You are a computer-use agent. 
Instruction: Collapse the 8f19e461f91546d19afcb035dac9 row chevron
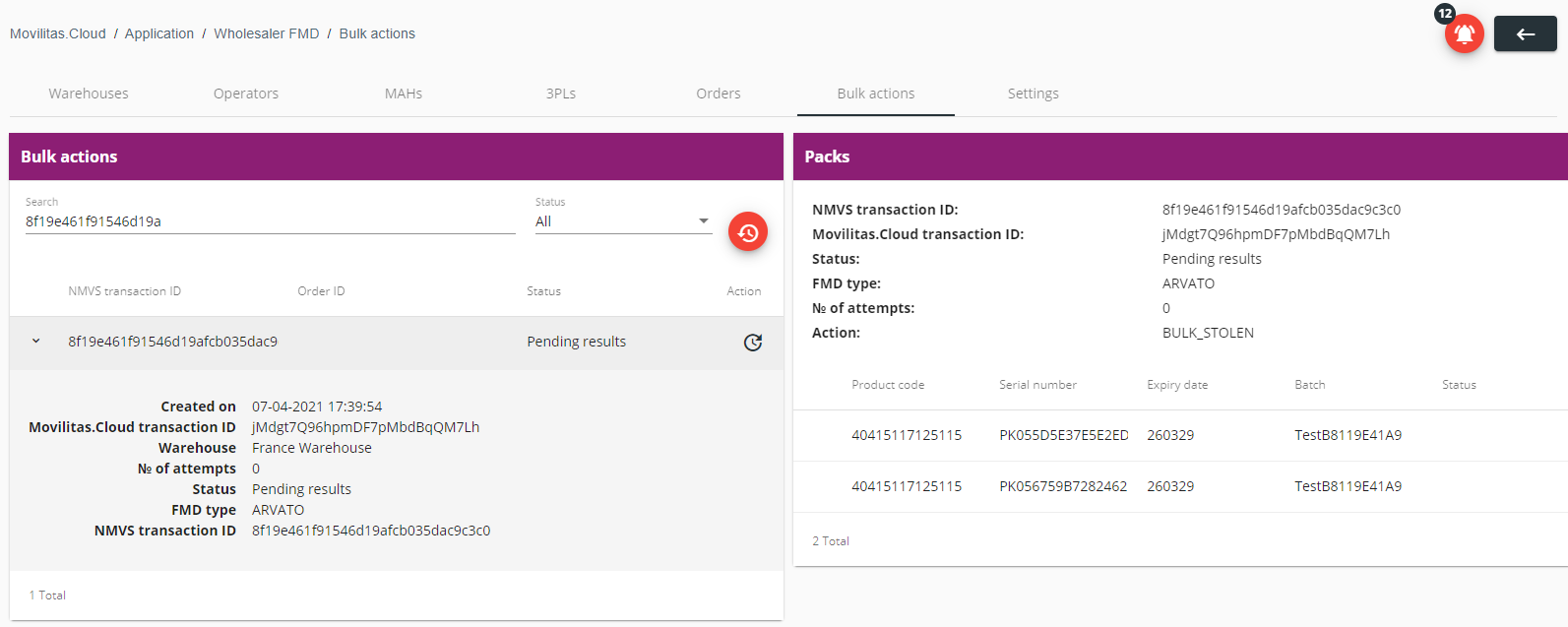click(36, 342)
